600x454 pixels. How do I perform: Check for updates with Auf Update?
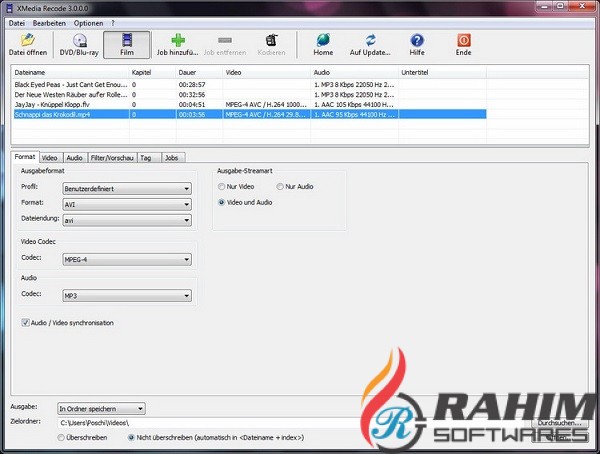370,45
